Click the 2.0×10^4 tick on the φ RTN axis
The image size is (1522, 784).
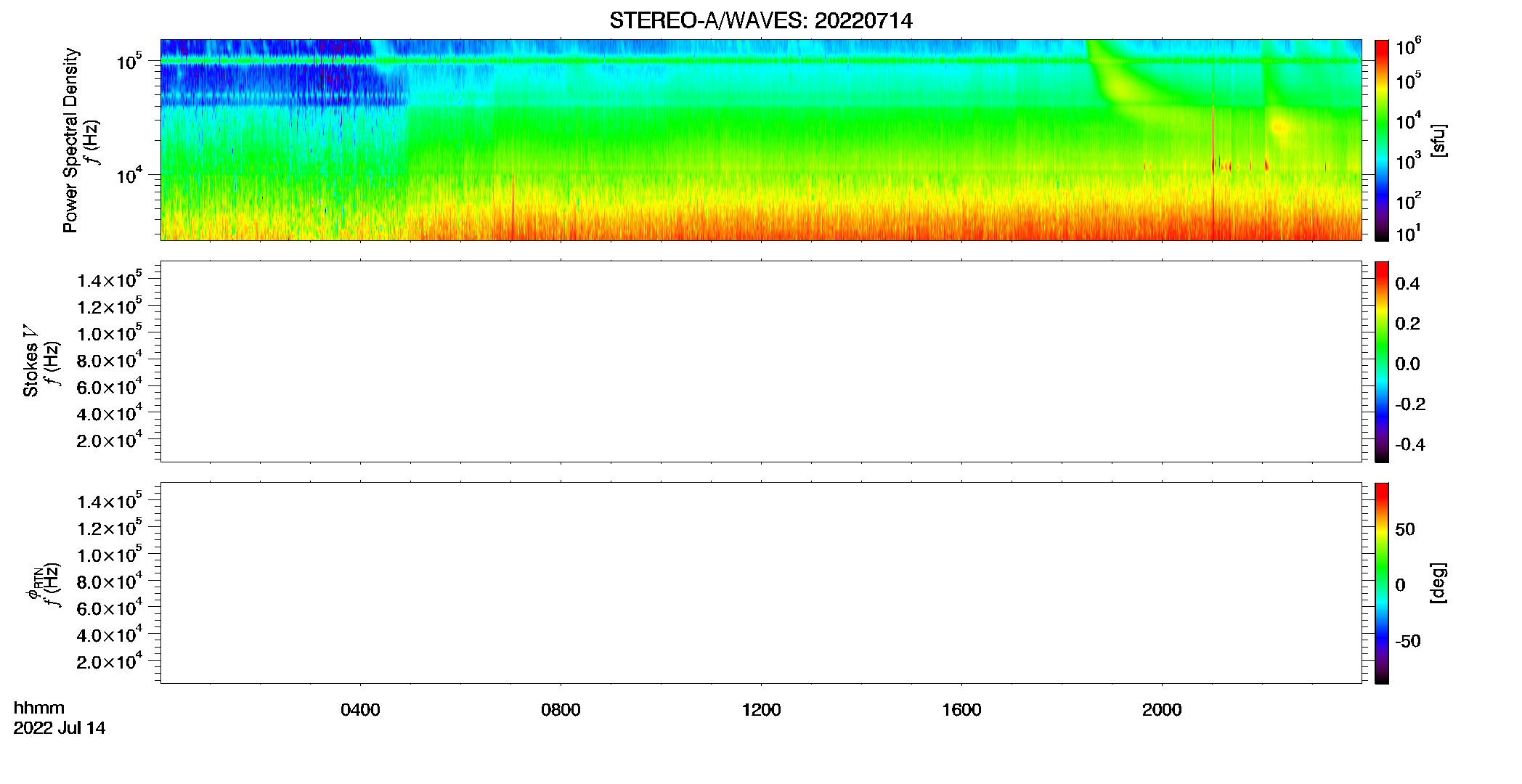[110, 661]
